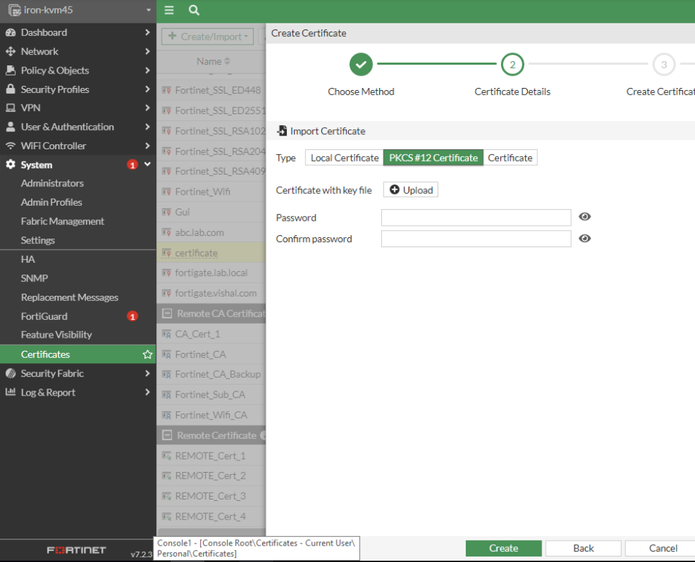695x562 pixels.
Task: Click the Security Fabric gear icon
Action: click(11, 374)
